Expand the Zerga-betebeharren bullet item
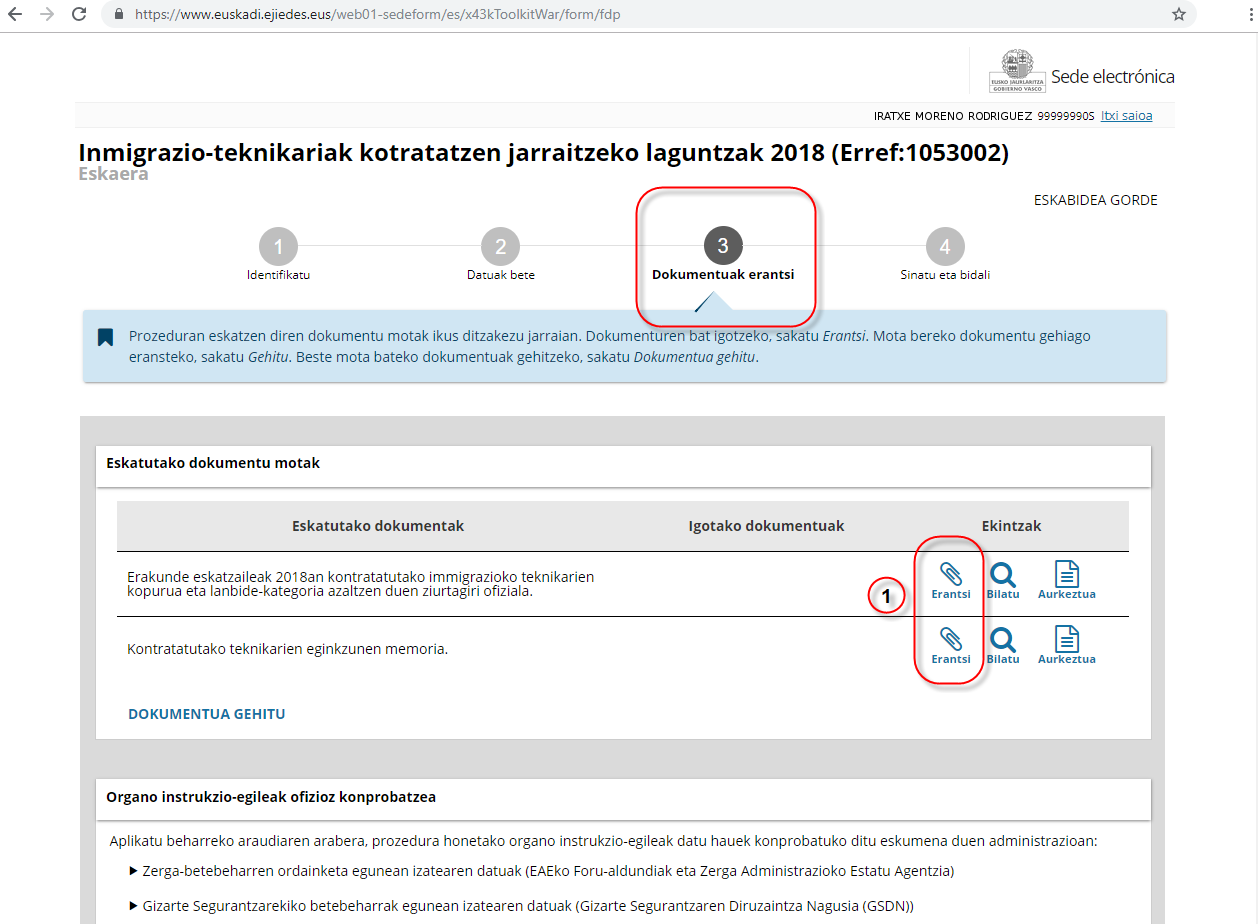This screenshot has width=1258, height=924. (134, 871)
